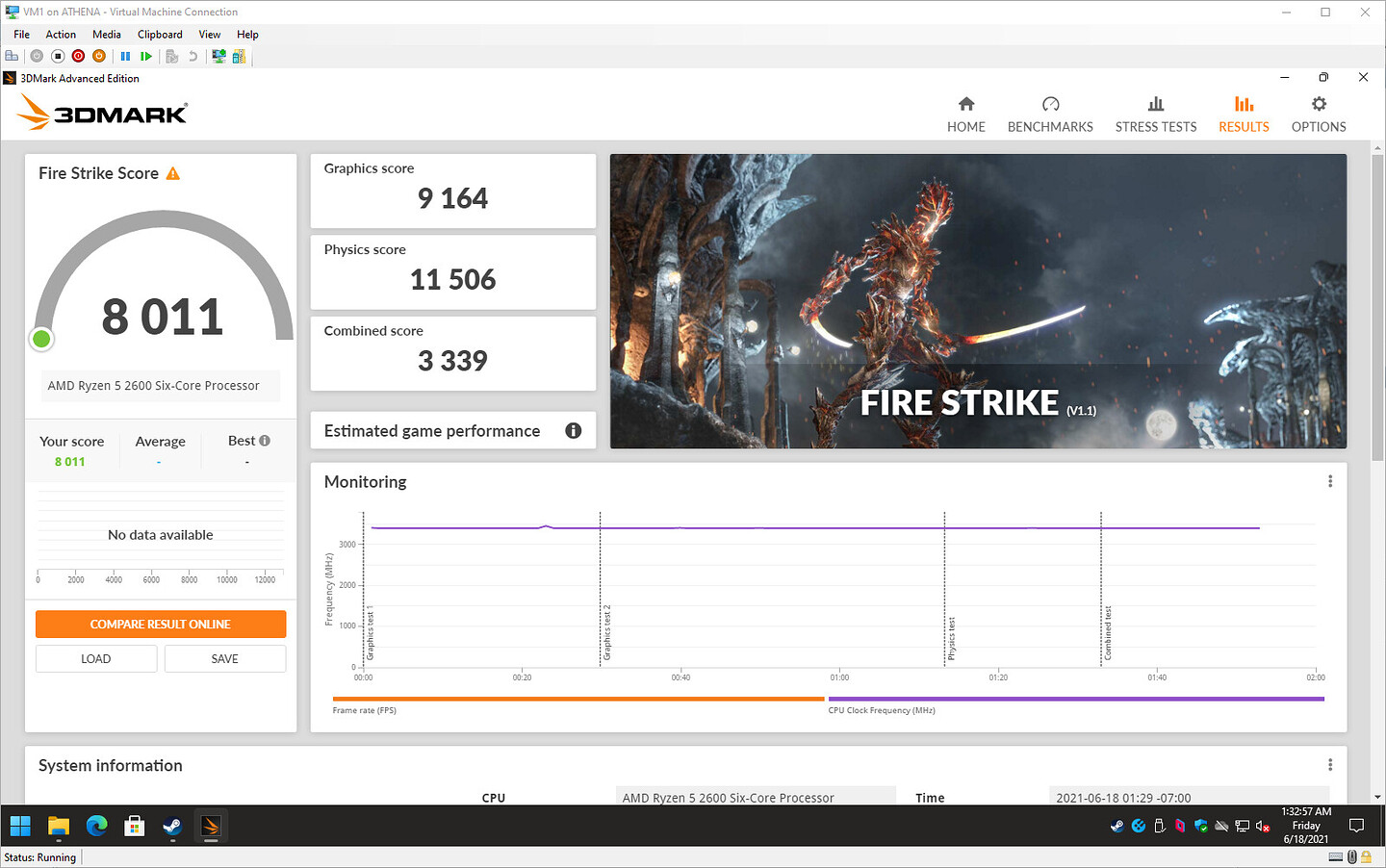The image size is (1386, 868).
Task: Open Microsoft Edge from the taskbar
Action: [97, 826]
